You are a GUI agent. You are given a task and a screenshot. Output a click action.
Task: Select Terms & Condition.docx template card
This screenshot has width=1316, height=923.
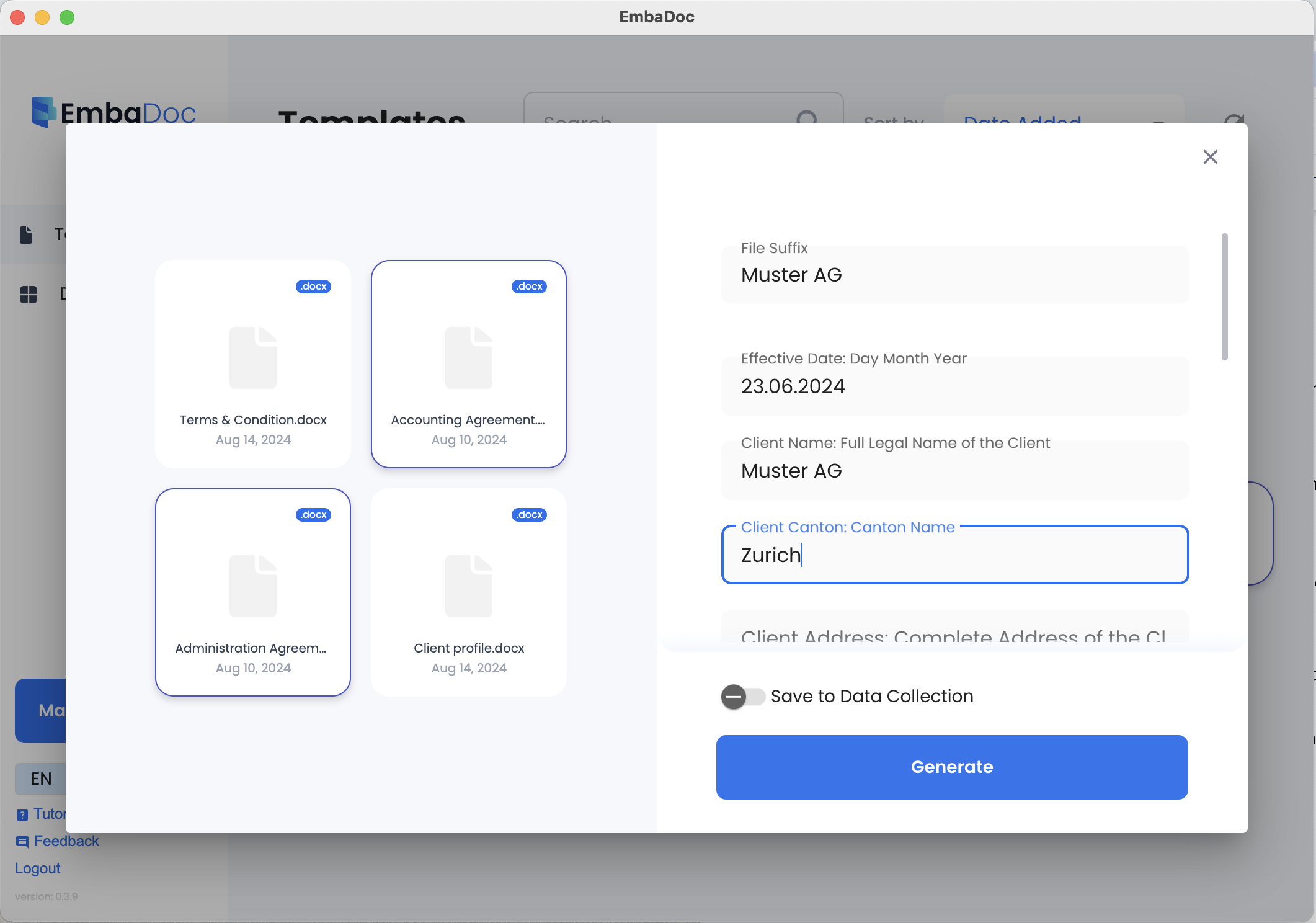[x=253, y=364]
